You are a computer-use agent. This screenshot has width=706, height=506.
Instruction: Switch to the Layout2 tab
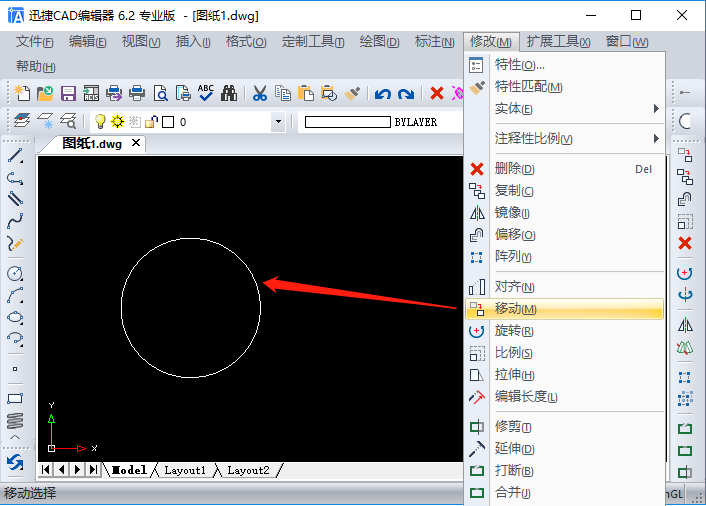coord(248,470)
